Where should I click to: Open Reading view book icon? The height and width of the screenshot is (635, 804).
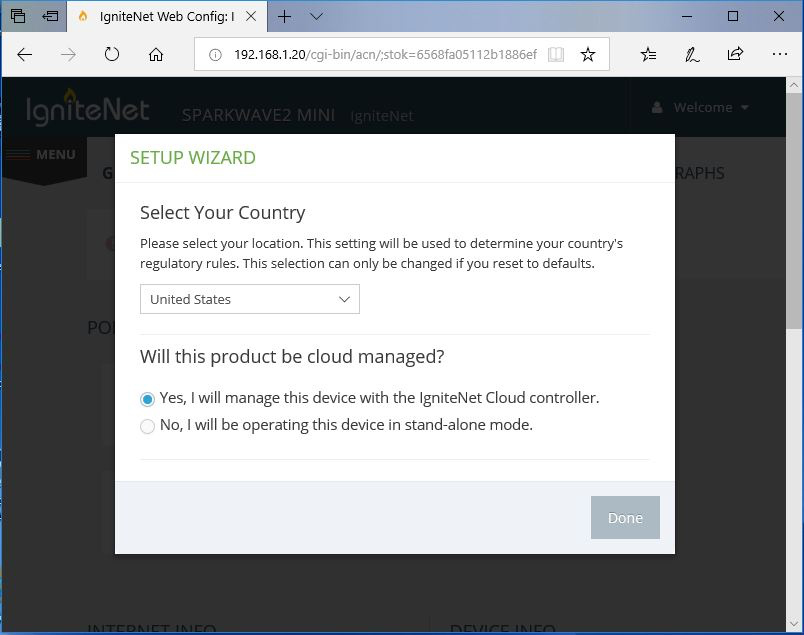tap(556, 54)
